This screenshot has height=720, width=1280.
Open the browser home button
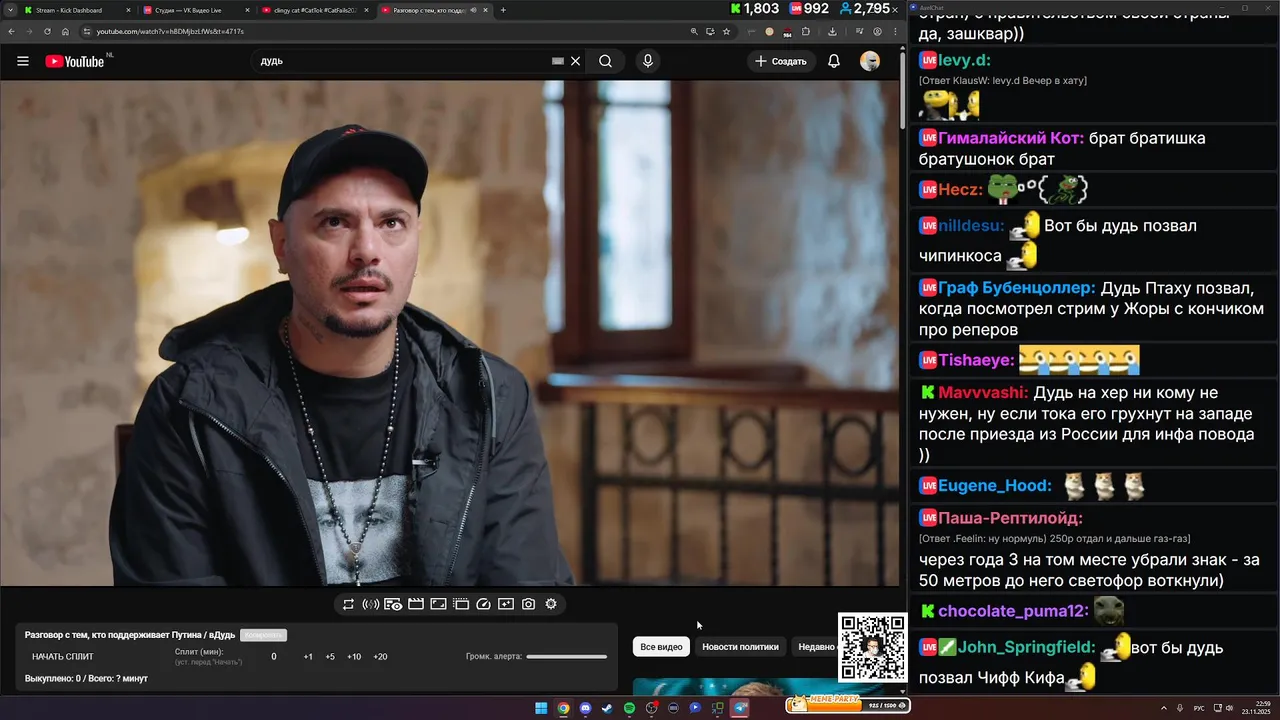click(65, 31)
